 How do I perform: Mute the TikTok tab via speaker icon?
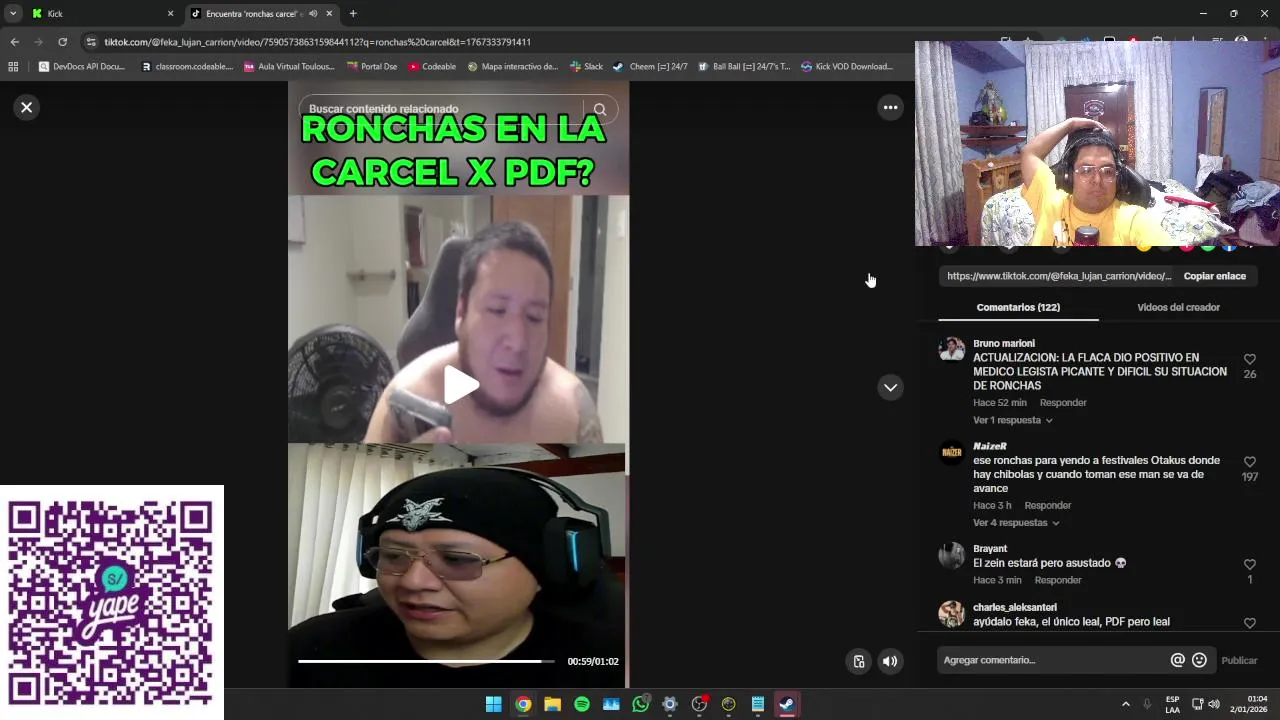click(313, 14)
